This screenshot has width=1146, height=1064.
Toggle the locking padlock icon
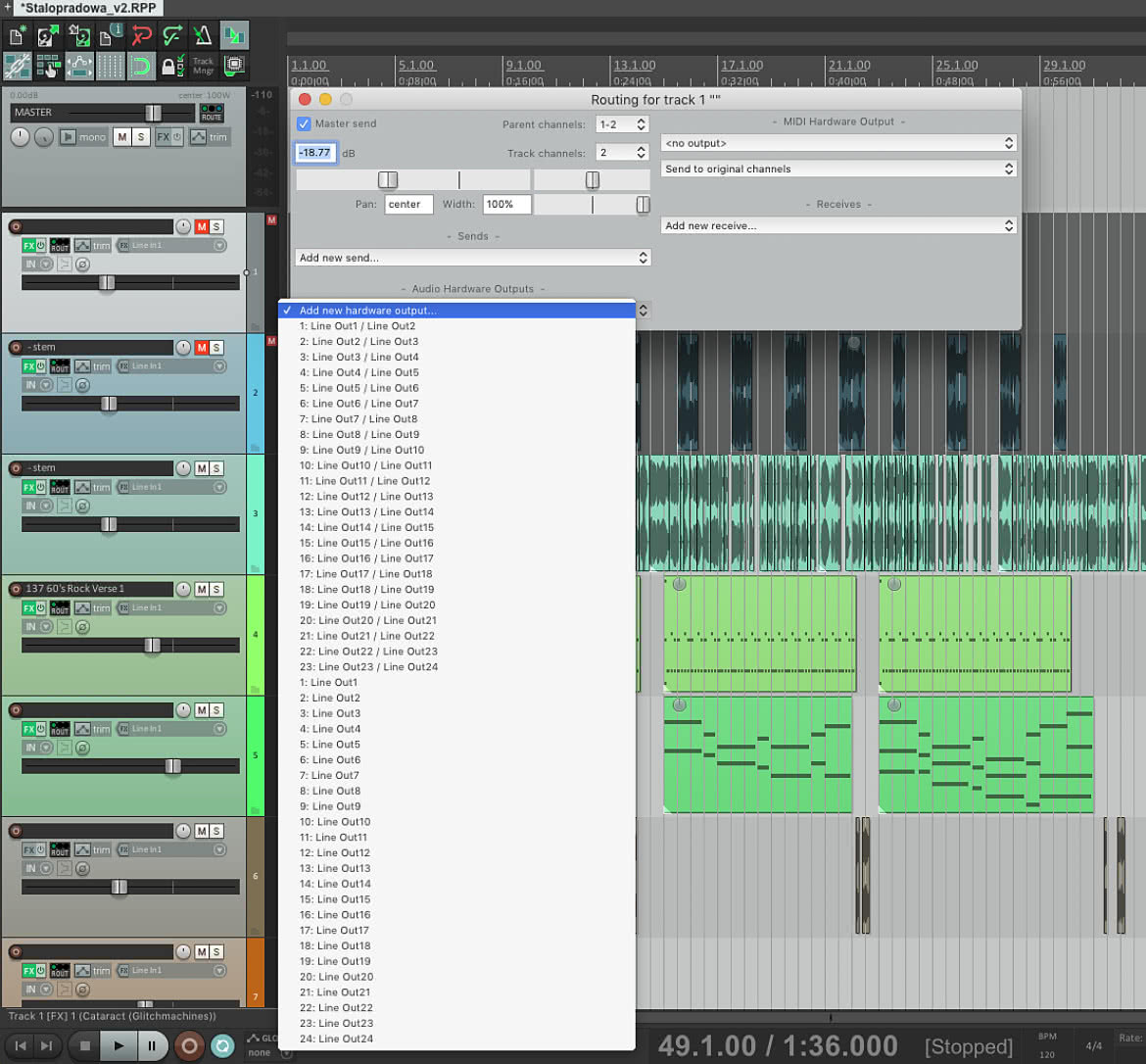(x=171, y=67)
